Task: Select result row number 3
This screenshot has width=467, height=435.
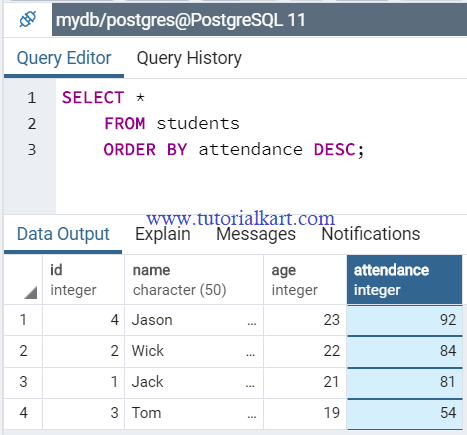Action: [x=23, y=382]
